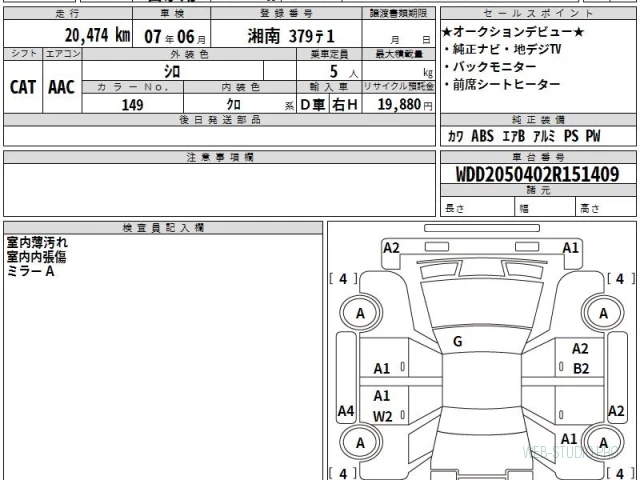Select inspector note 室内内張傷
640x480 pixels.
[x=36, y=257]
